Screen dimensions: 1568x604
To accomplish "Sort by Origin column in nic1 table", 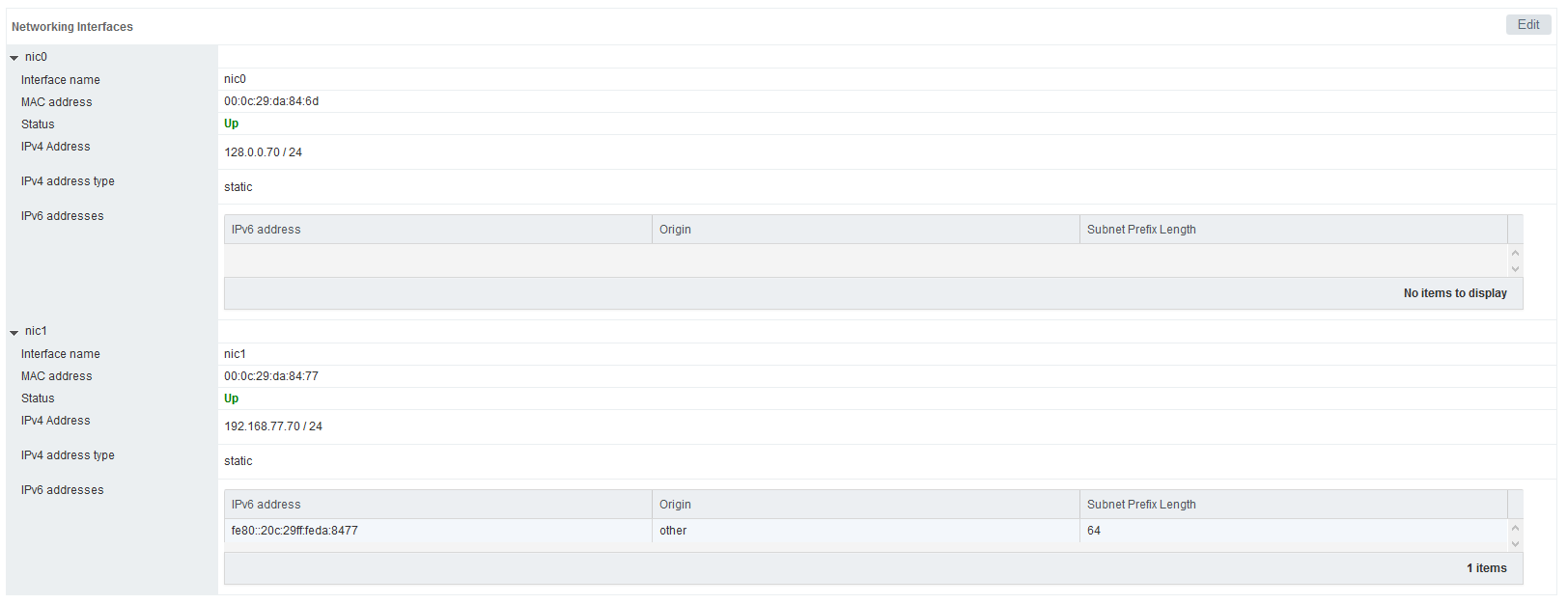I will pos(675,504).
